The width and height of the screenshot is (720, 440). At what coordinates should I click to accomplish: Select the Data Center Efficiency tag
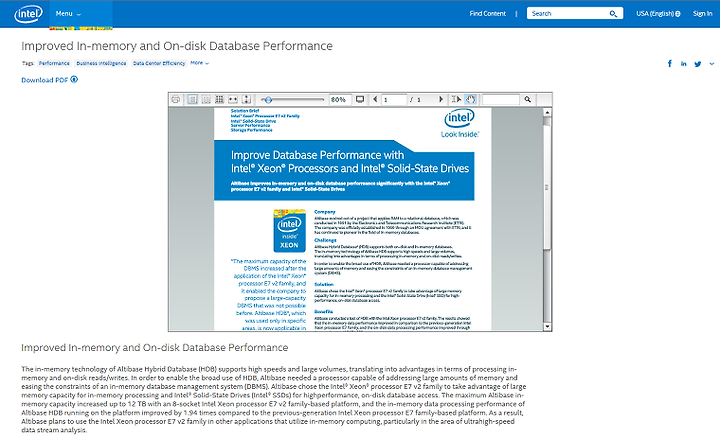[x=159, y=63]
